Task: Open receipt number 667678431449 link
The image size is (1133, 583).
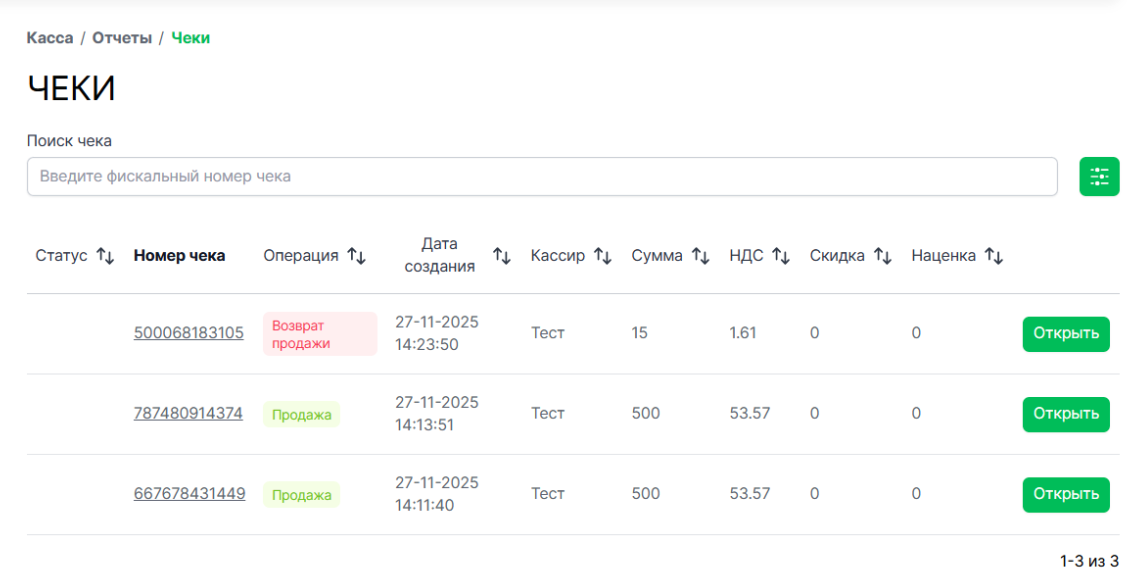Action: tap(189, 493)
